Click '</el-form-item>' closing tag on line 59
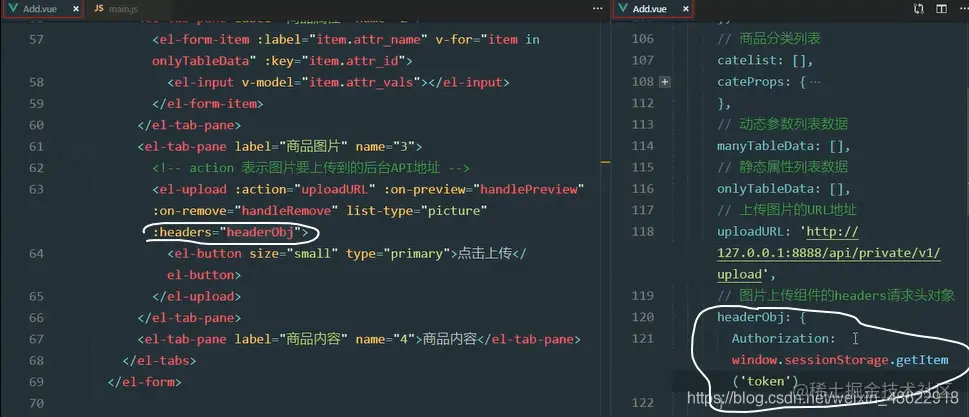Screen dimensions: 969x417 click(x=208, y=104)
